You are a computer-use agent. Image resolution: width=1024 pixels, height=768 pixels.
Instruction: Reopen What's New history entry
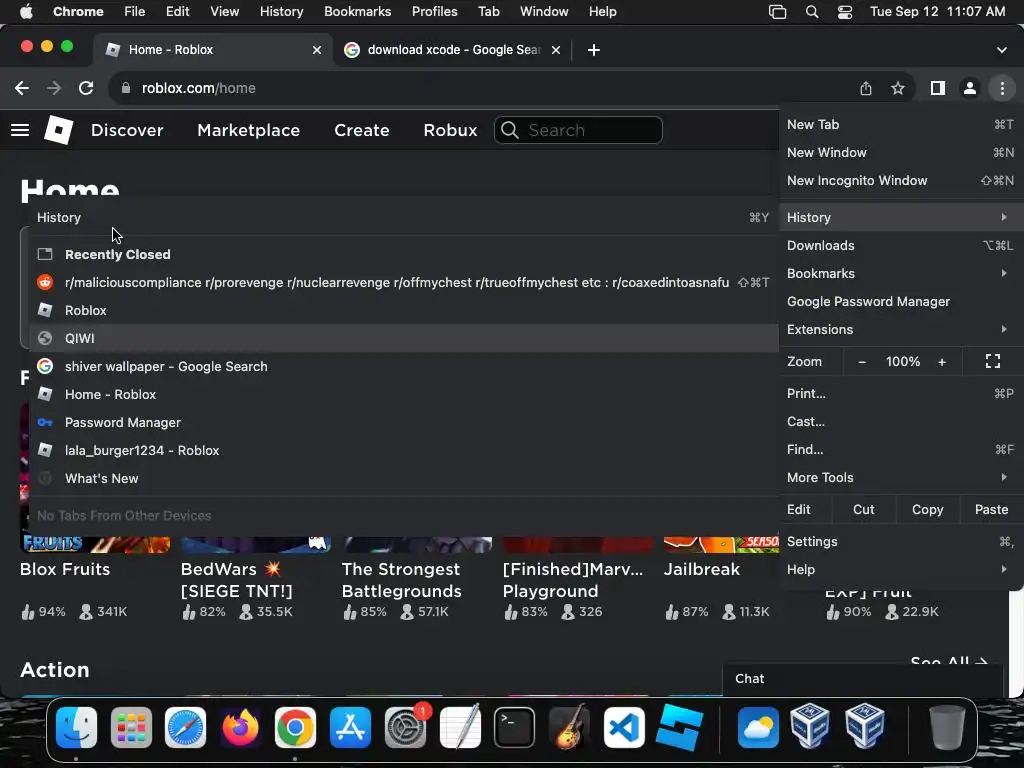coord(404,479)
